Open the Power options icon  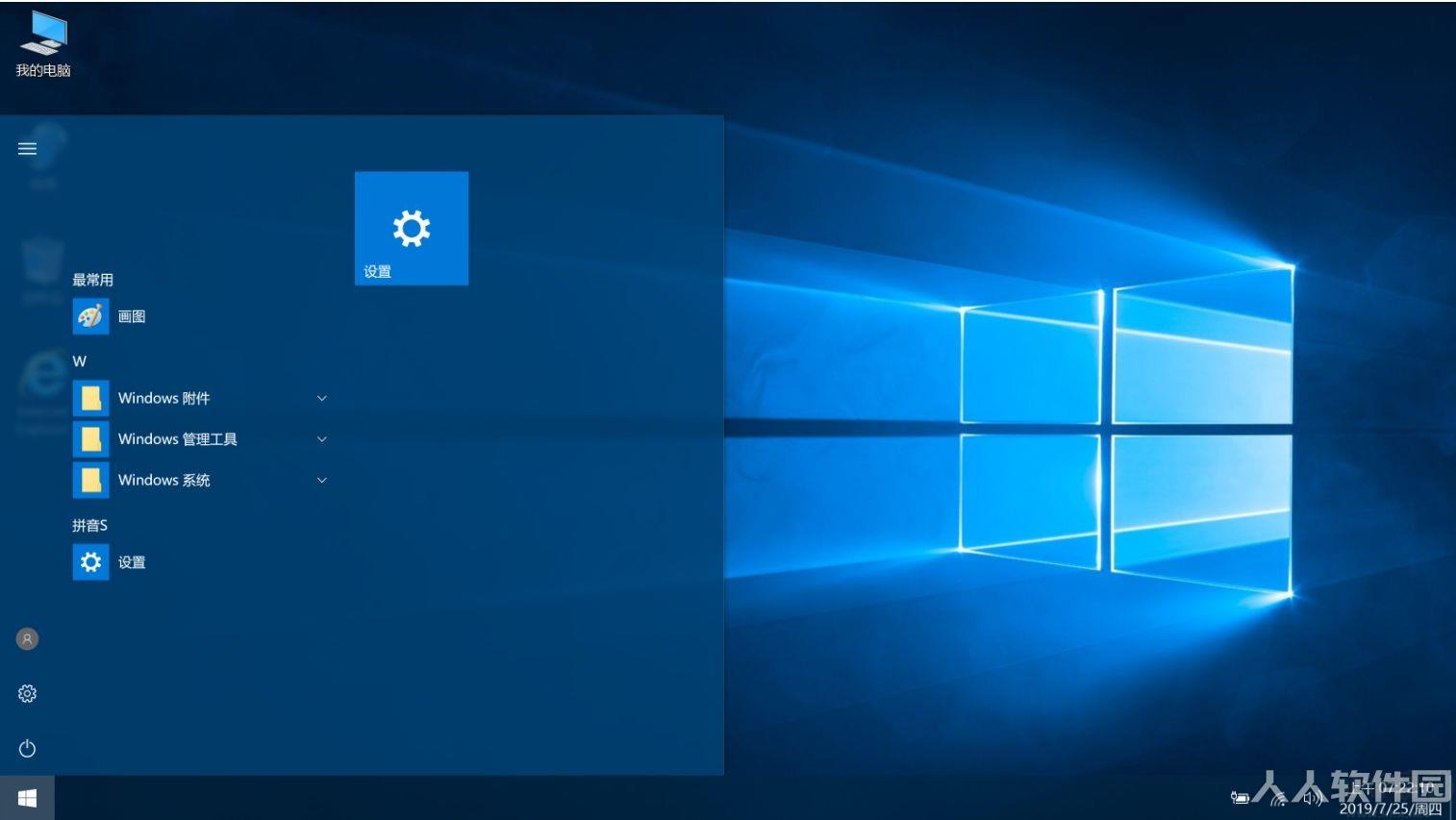pos(27,748)
